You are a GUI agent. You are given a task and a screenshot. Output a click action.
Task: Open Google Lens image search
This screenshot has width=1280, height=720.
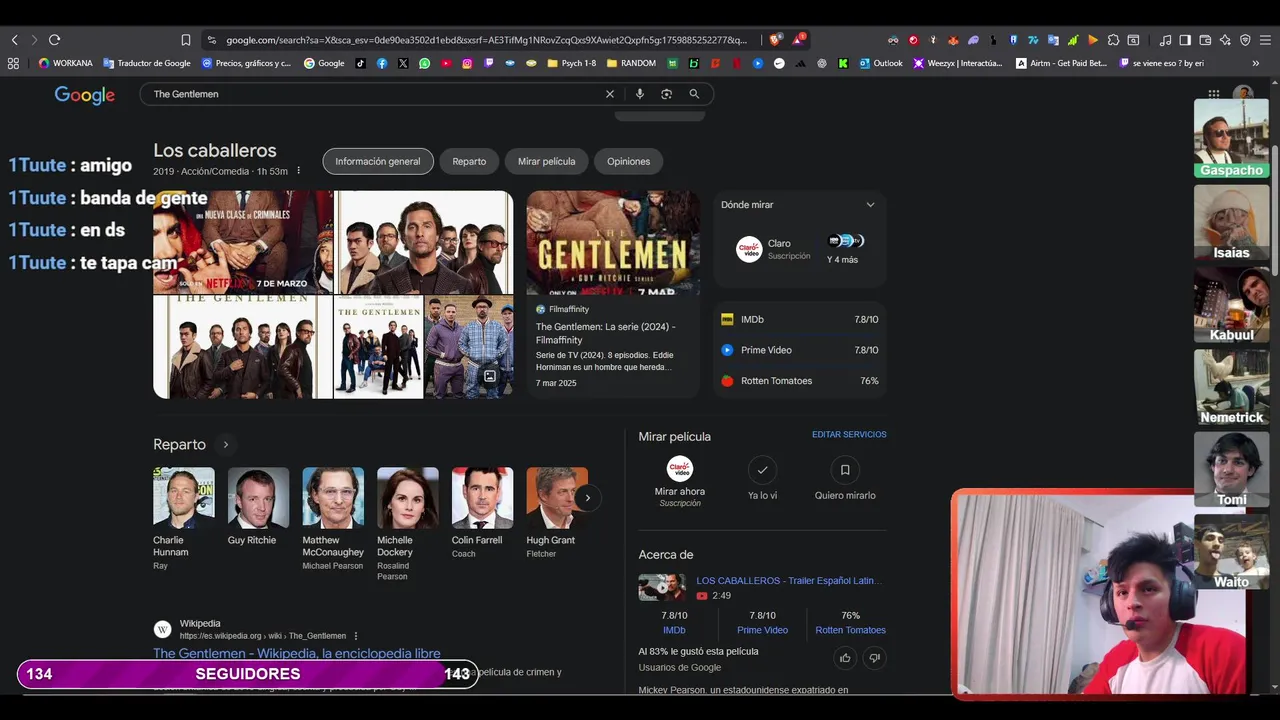pyautogui.click(x=666, y=94)
